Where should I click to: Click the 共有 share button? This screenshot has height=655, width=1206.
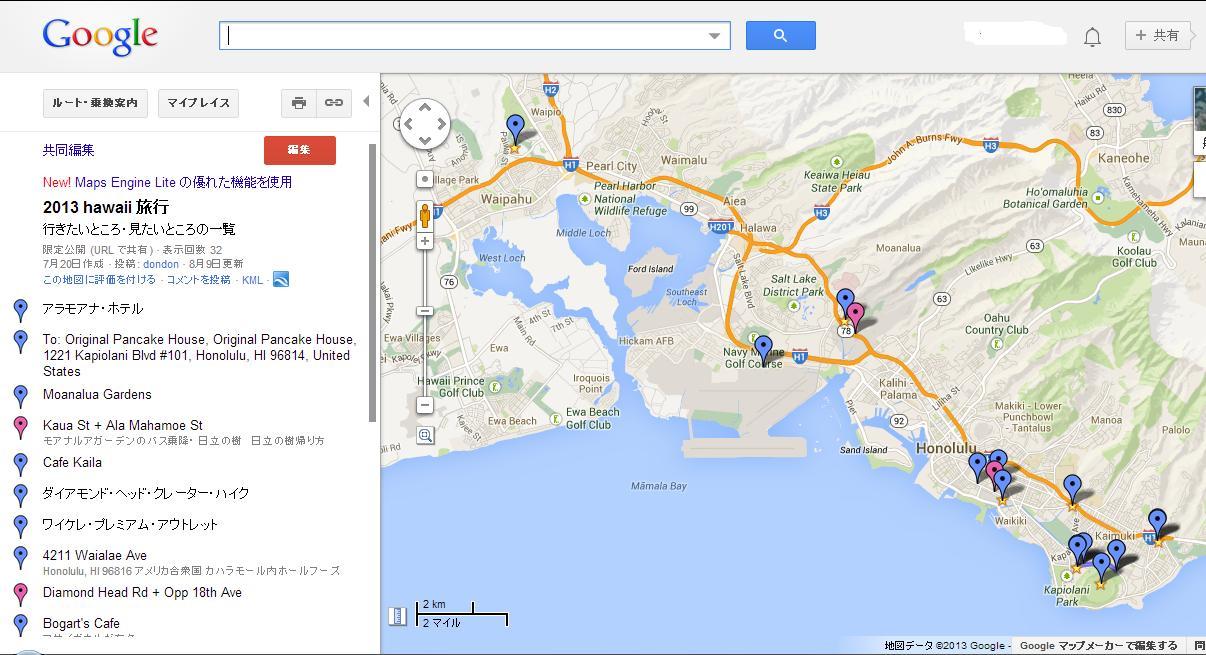click(1157, 35)
